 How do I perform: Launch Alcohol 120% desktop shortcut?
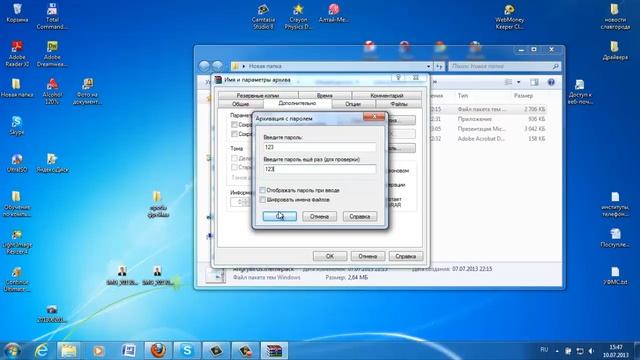tap(52, 91)
